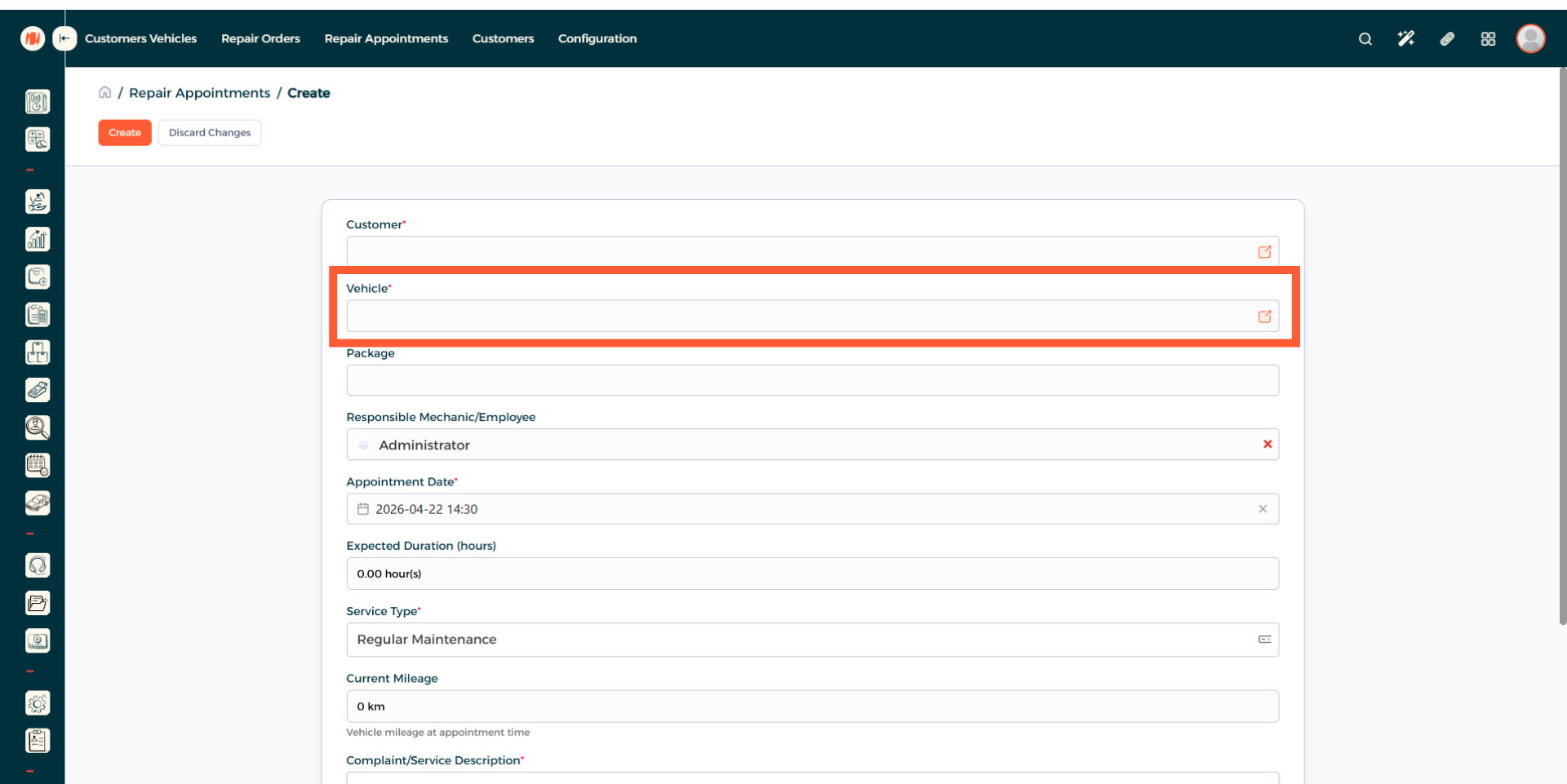Screen dimensions: 1567x784
Task: Open the Package selection field
Action: coord(812,380)
